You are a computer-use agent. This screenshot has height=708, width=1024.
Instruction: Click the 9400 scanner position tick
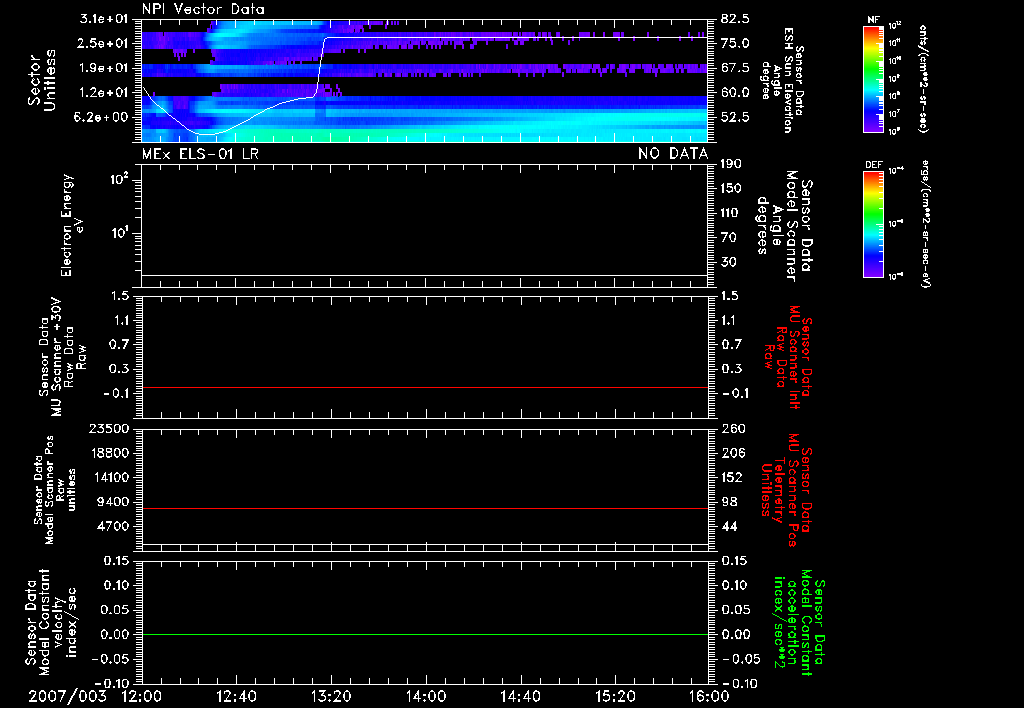point(115,502)
